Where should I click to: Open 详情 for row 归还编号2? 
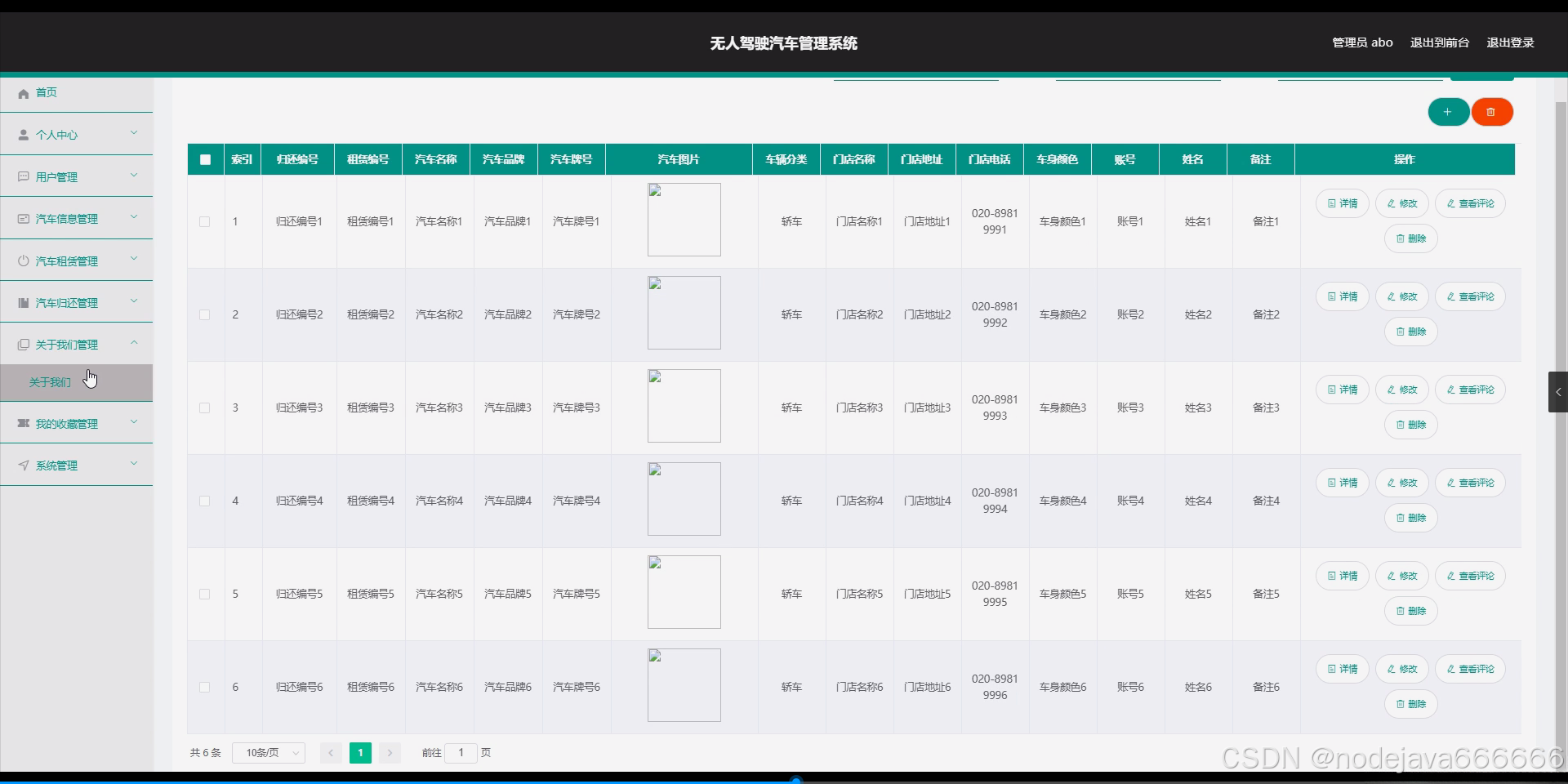[x=1343, y=296]
